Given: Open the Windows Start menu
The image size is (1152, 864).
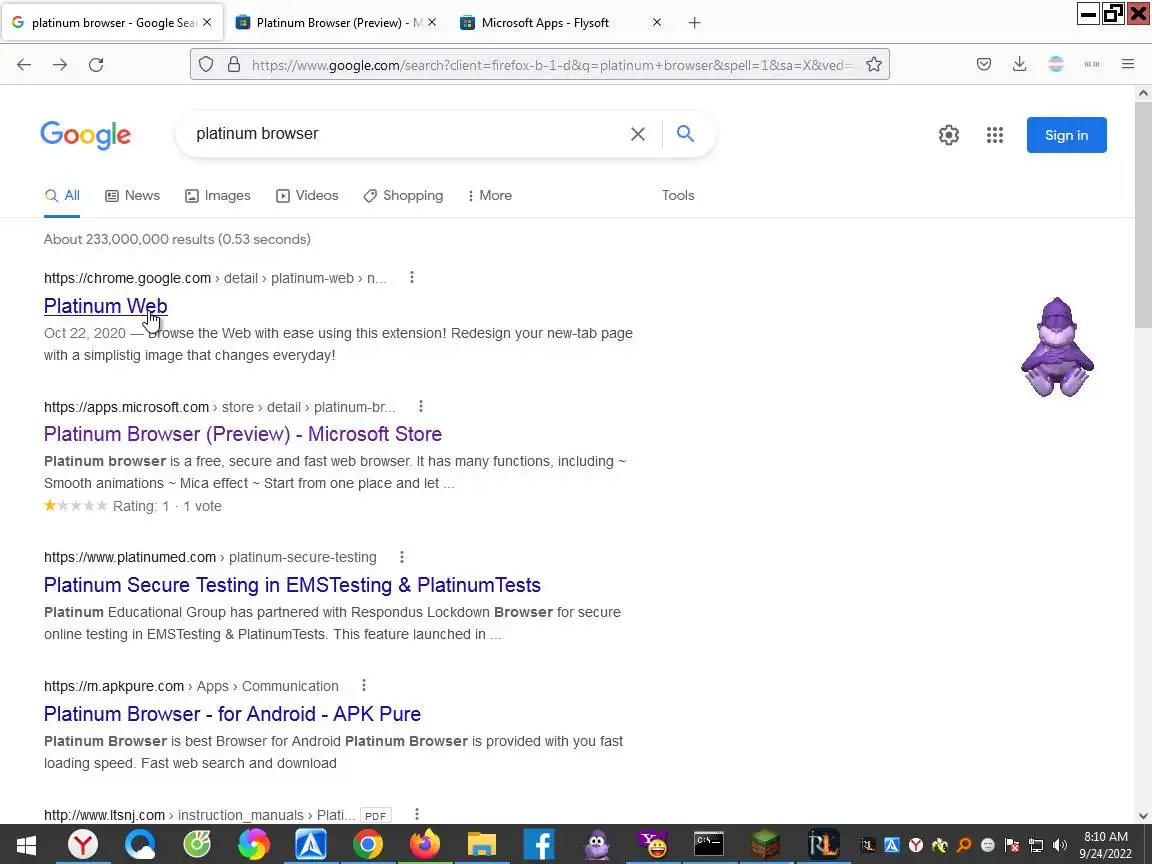Looking at the screenshot, I should (26, 845).
